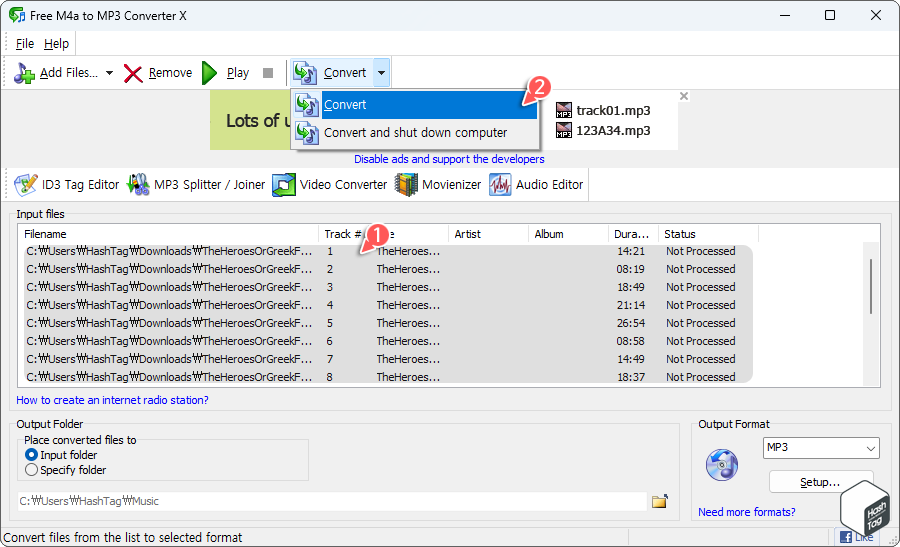This screenshot has height=547, width=900.
Task: Expand the Add Files dropdown arrow
Action: tap(109, 73)
